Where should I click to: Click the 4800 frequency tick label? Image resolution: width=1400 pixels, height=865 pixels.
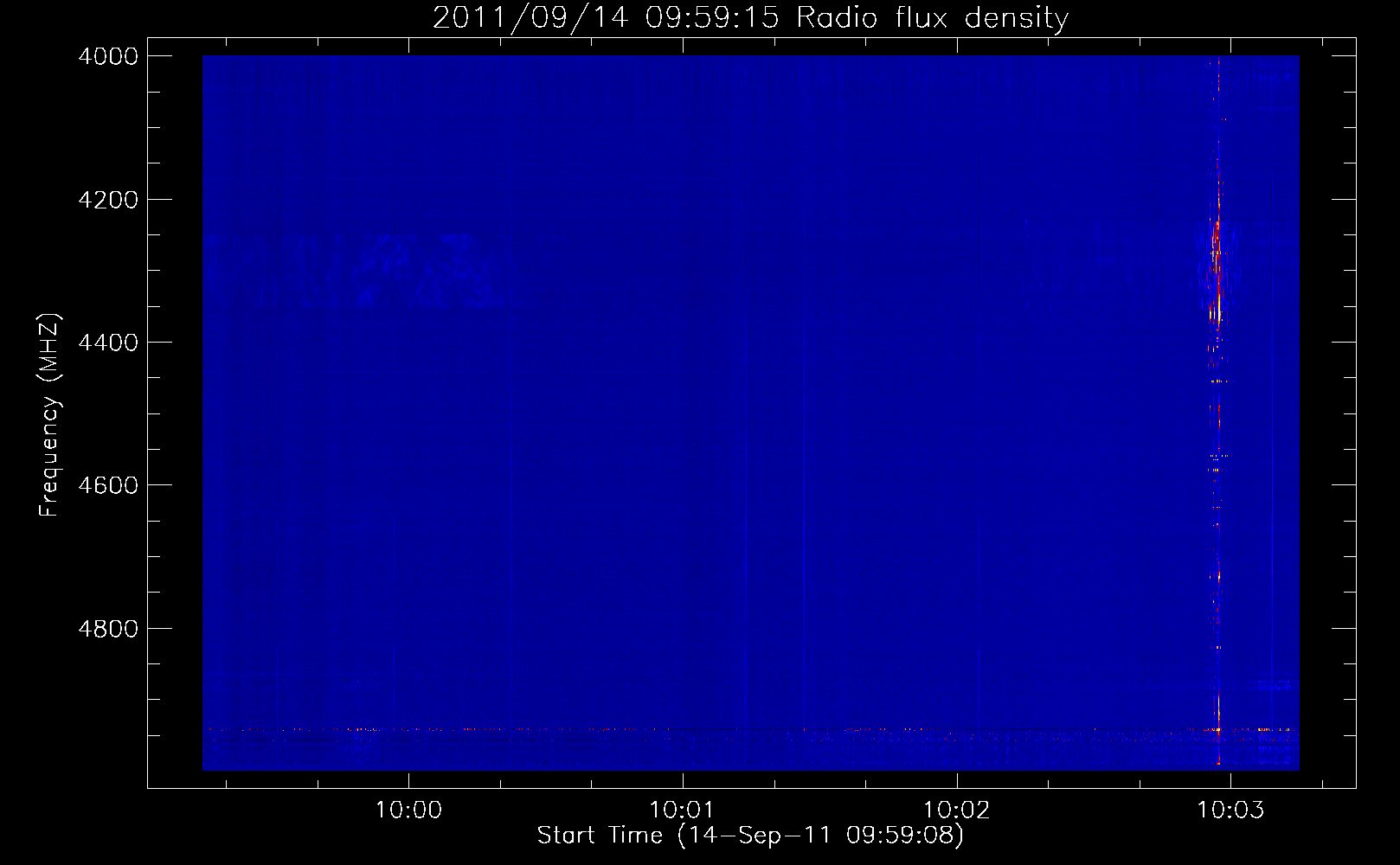[x=108, y=629]
